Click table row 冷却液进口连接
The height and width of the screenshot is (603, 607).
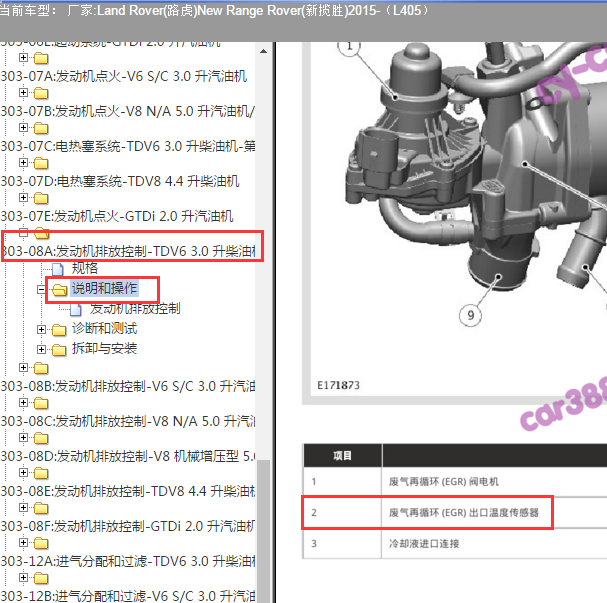coord(455,543)
